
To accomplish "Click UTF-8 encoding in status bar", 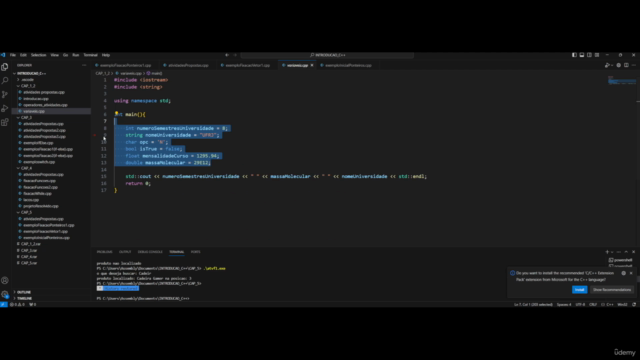I will tap(580, 304).
